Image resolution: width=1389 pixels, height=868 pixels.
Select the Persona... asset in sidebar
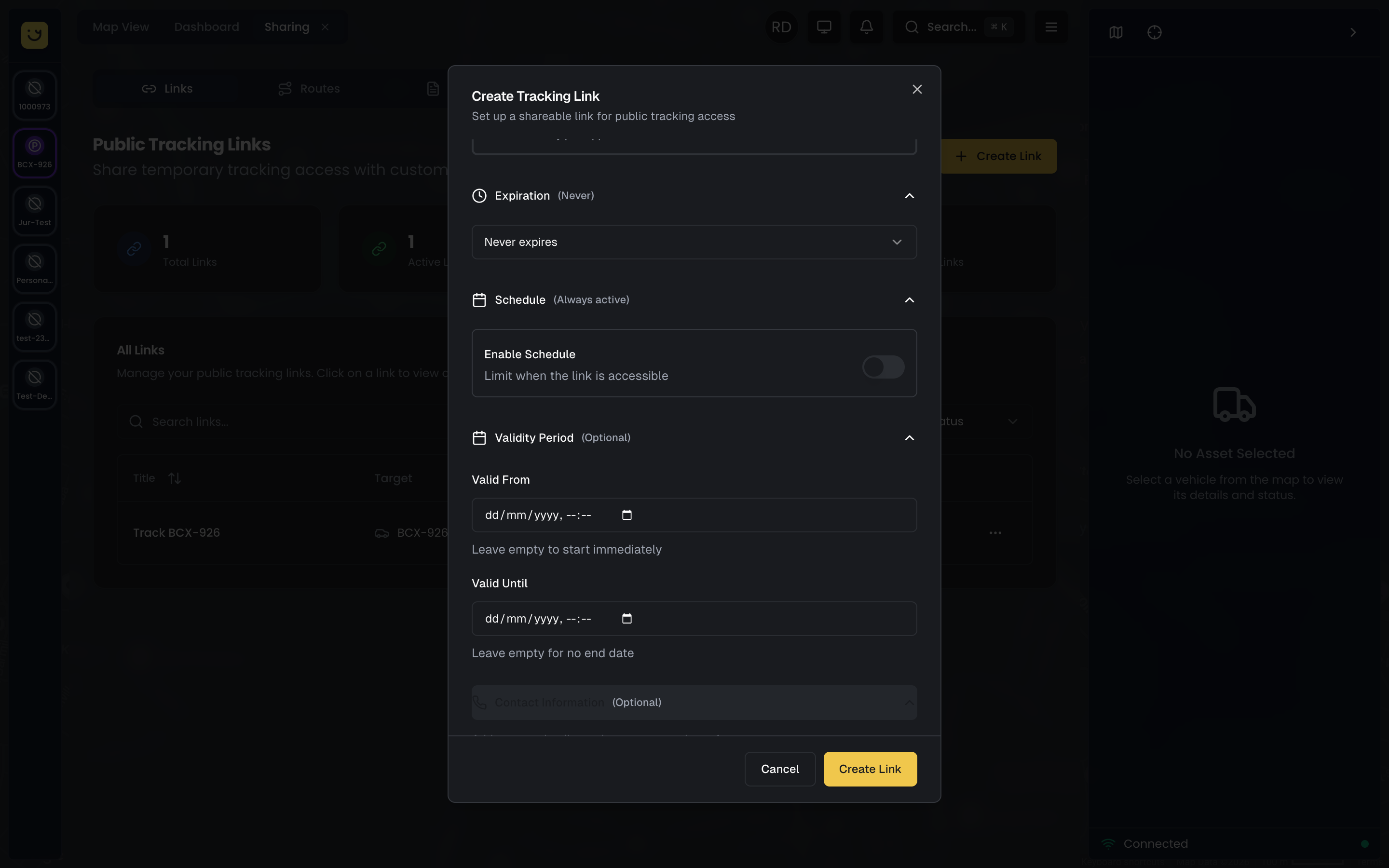[34, 269]
